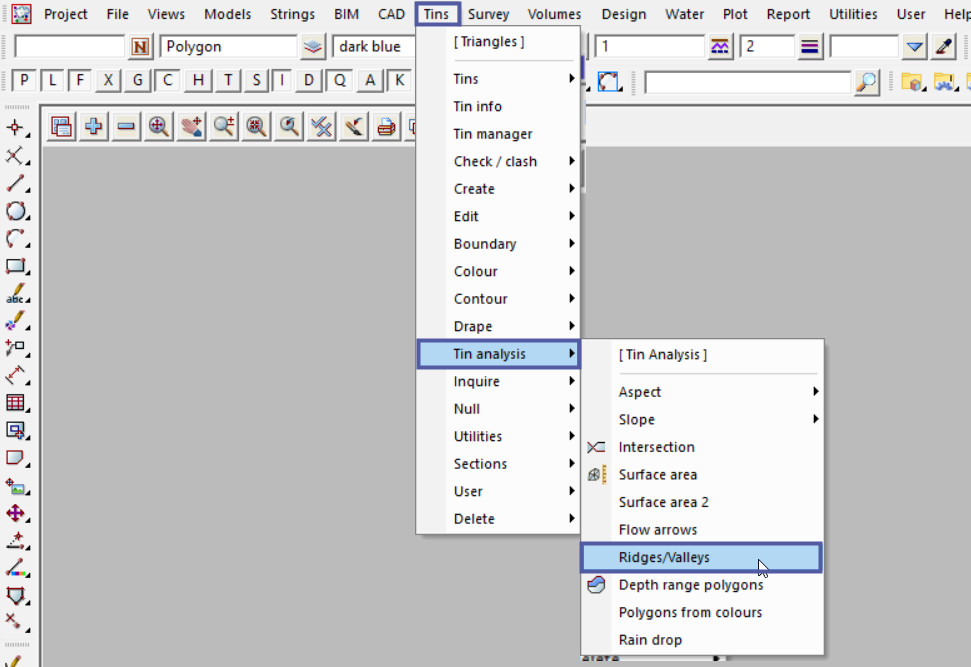The image size is (971, 667).
Task: Click the eyedropper picker icon
Action: tap(943, 47)
